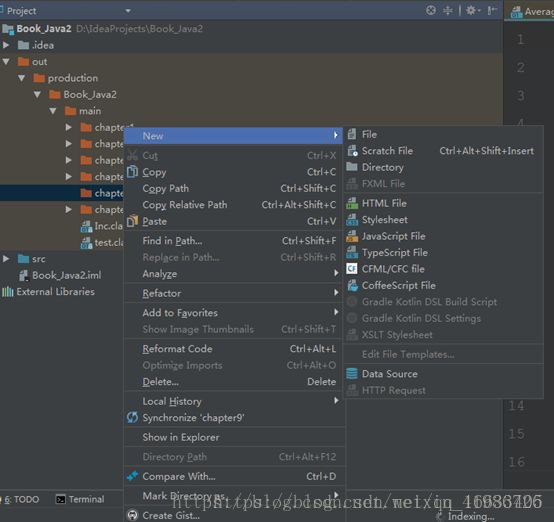The image size is (554, 522).
Task: Click the hide Project panel icon
Action: 492,10
